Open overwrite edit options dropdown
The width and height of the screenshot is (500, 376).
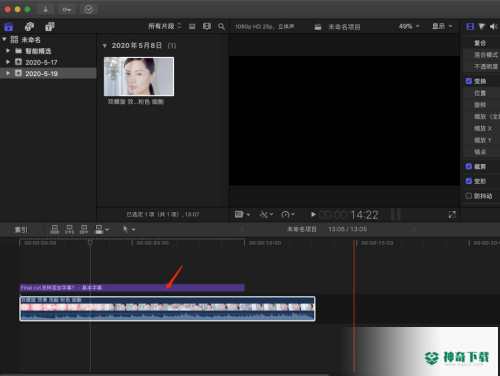(102, 229)
